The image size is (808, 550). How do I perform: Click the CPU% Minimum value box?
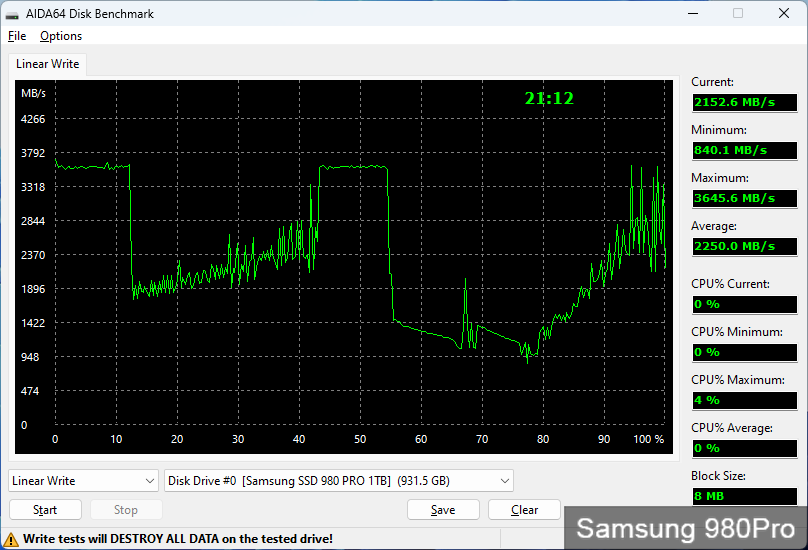745,352
